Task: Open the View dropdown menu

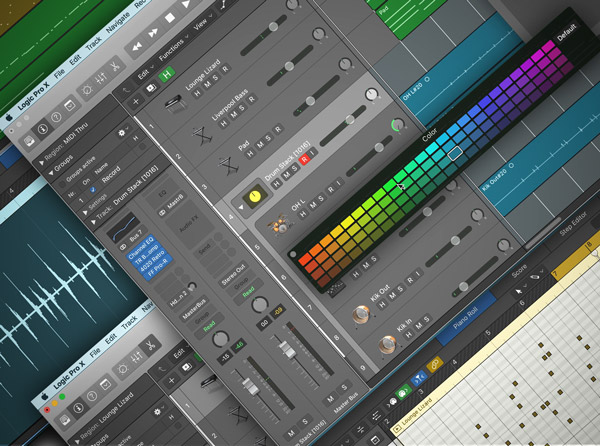Action: (x=202, y=23)
